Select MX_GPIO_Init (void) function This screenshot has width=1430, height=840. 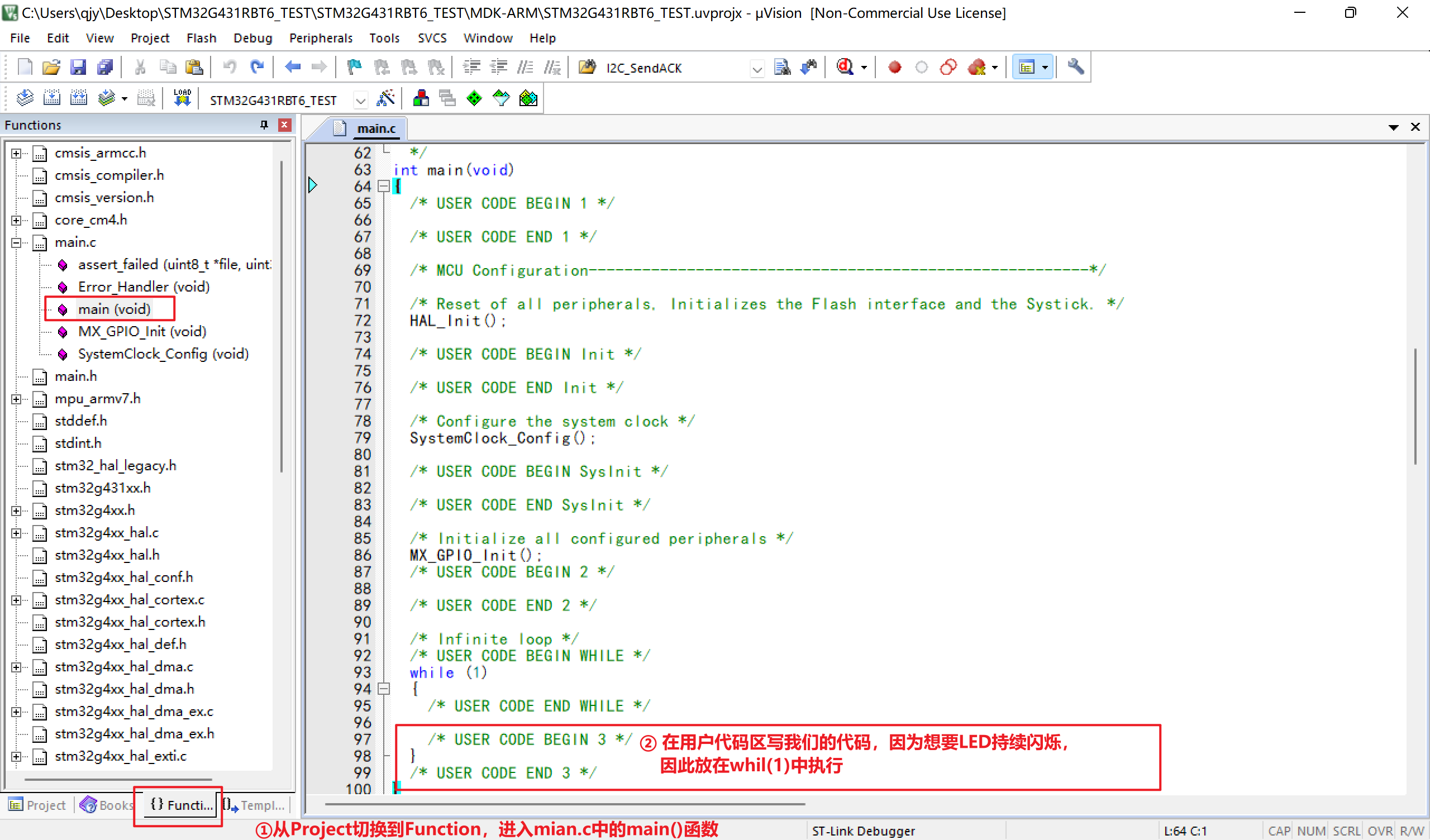point(142,331)
